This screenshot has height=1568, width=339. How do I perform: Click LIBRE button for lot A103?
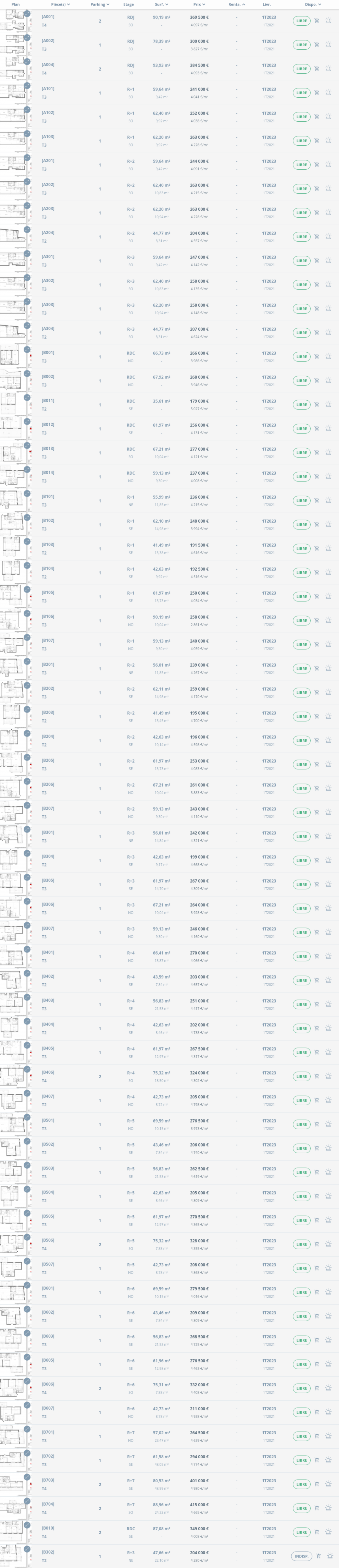click(301, 141)
